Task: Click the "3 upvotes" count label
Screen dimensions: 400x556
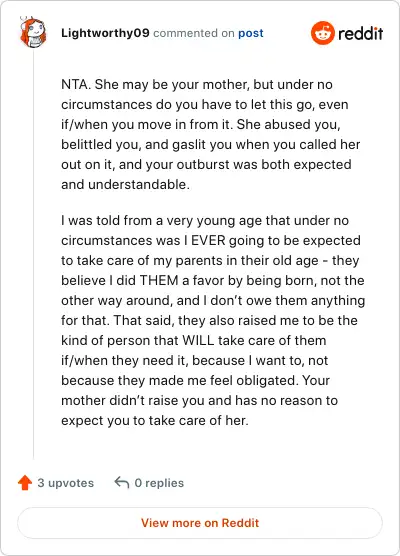Action: pos(66,483)
